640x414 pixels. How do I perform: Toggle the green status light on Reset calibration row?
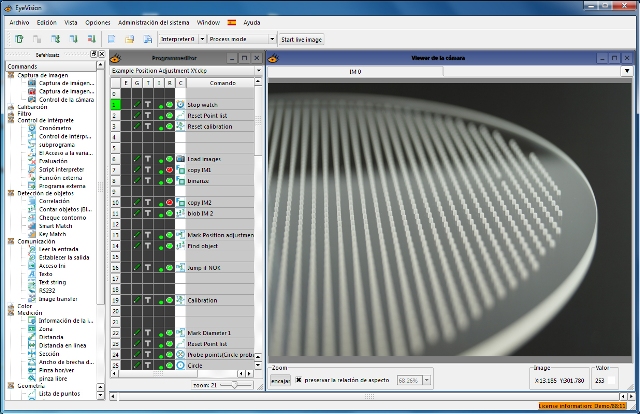pos(170,126)
